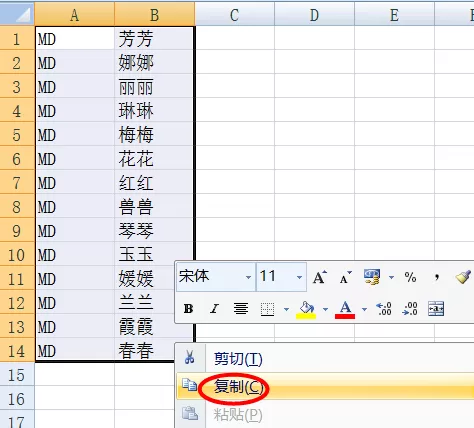Click the MD cell in row 14
The width and height of the screenshot is (474, 428).
(75, 350)
